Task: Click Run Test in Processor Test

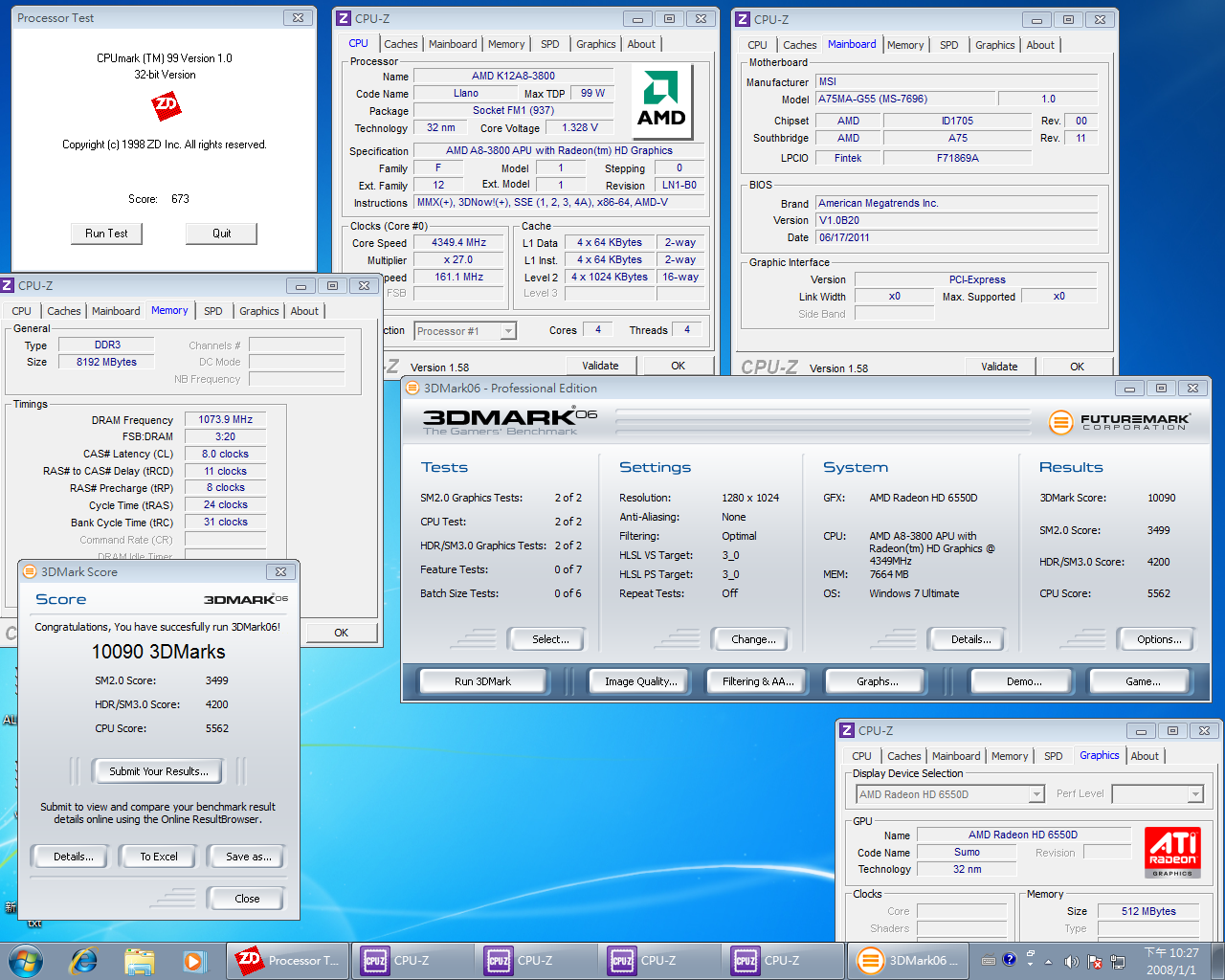Action: point(106,234)
